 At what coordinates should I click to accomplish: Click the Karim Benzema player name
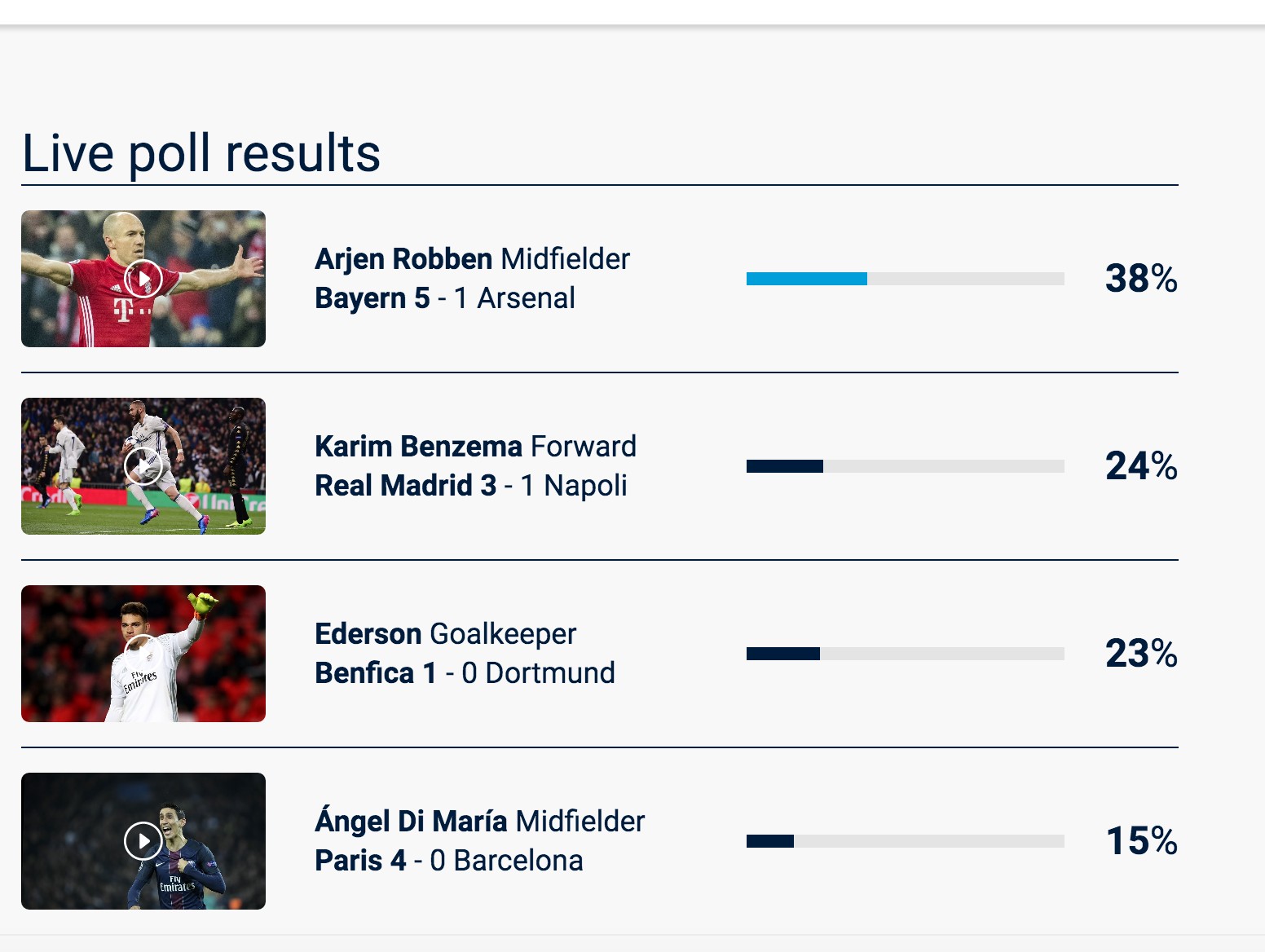pos(418,447)
